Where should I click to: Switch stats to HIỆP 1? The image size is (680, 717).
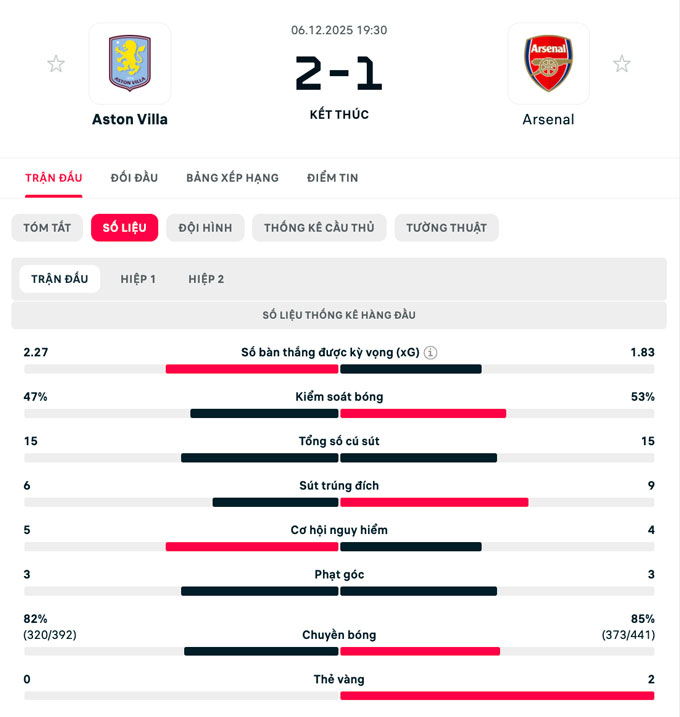[x=138, y=279]
